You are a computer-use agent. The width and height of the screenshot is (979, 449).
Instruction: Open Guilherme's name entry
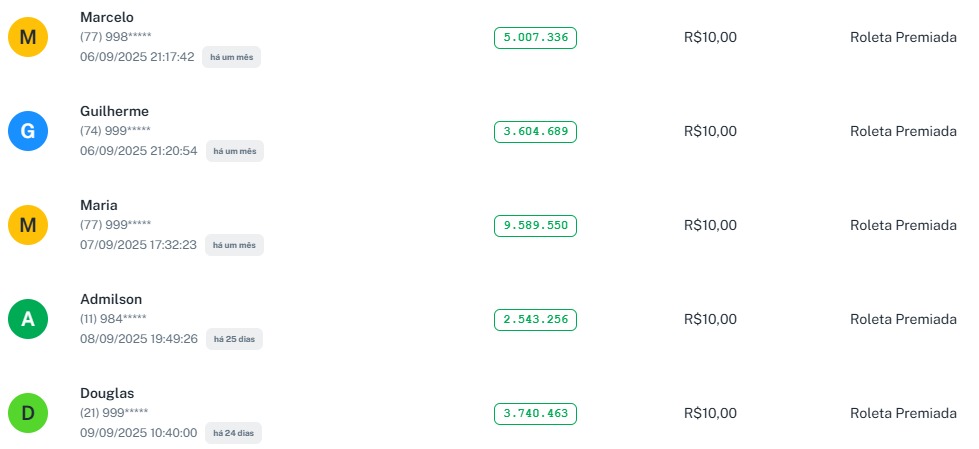(x=114, y=111)
